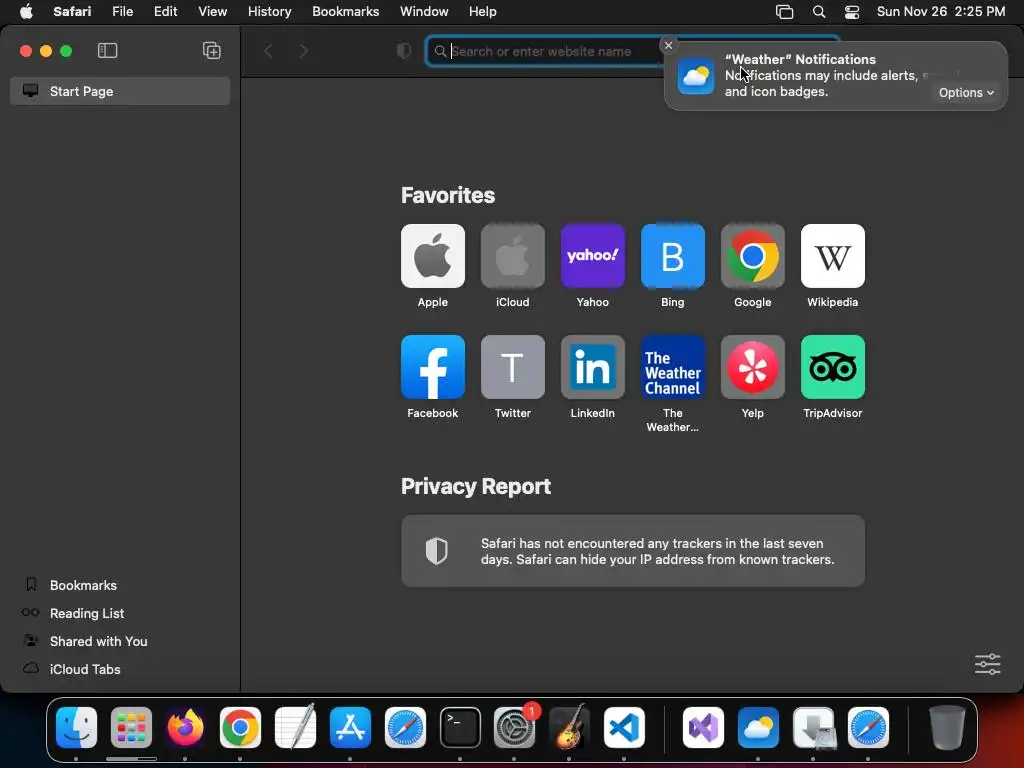Viewport: 1024px width, 768px height.
Task: Open Control Center in menu bar
Action: click(852, 12)
